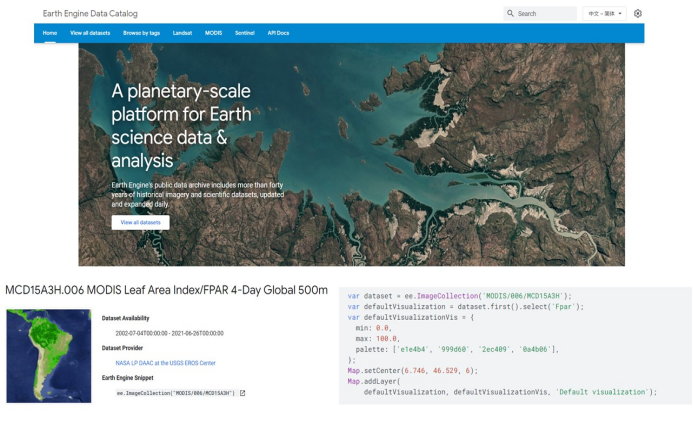Open the API Docs tab
Screen dimensions: 693x430
278,33
